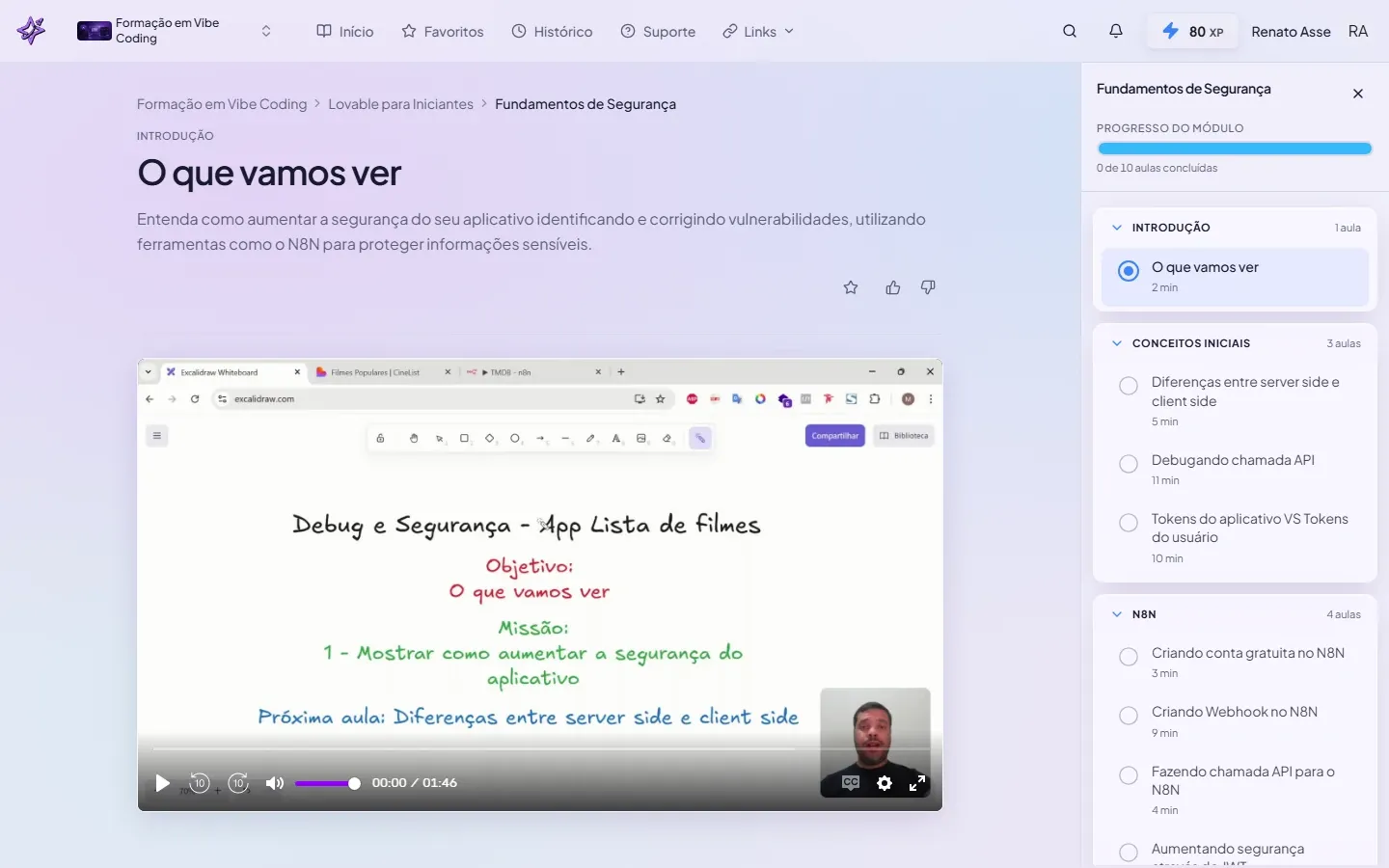Screen dimensions: 1389x868
Task: Select the Excalidraw arrow tool in video
Action: (540, 439)
